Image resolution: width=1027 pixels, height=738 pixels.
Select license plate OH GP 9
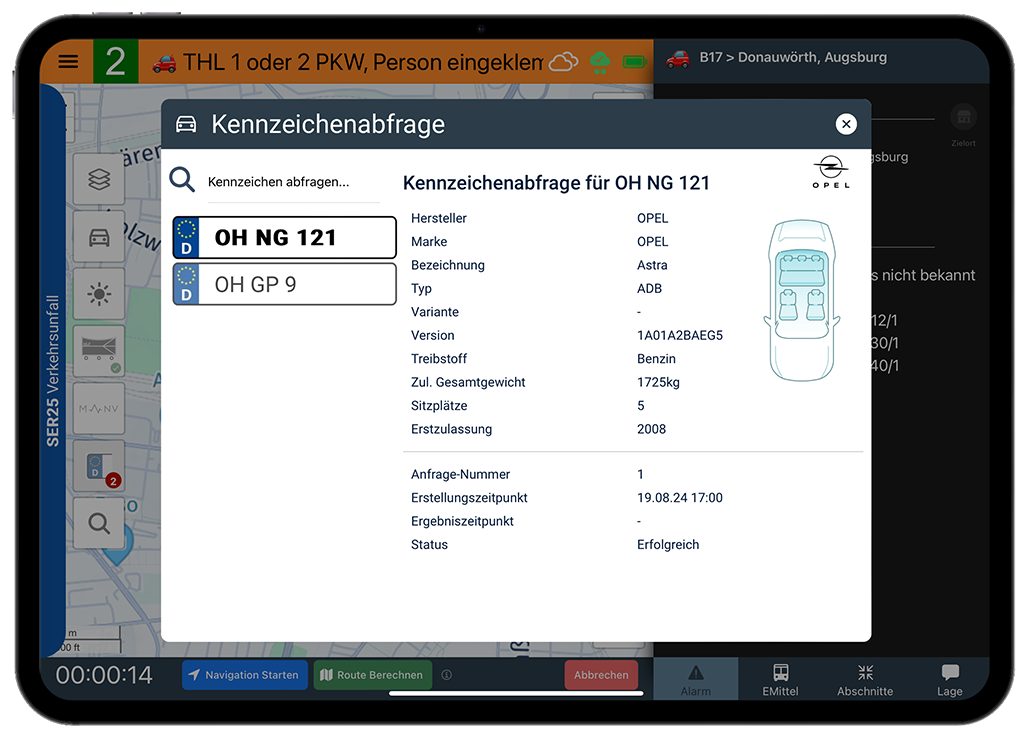pyautogui.click(x=285, y=284)
